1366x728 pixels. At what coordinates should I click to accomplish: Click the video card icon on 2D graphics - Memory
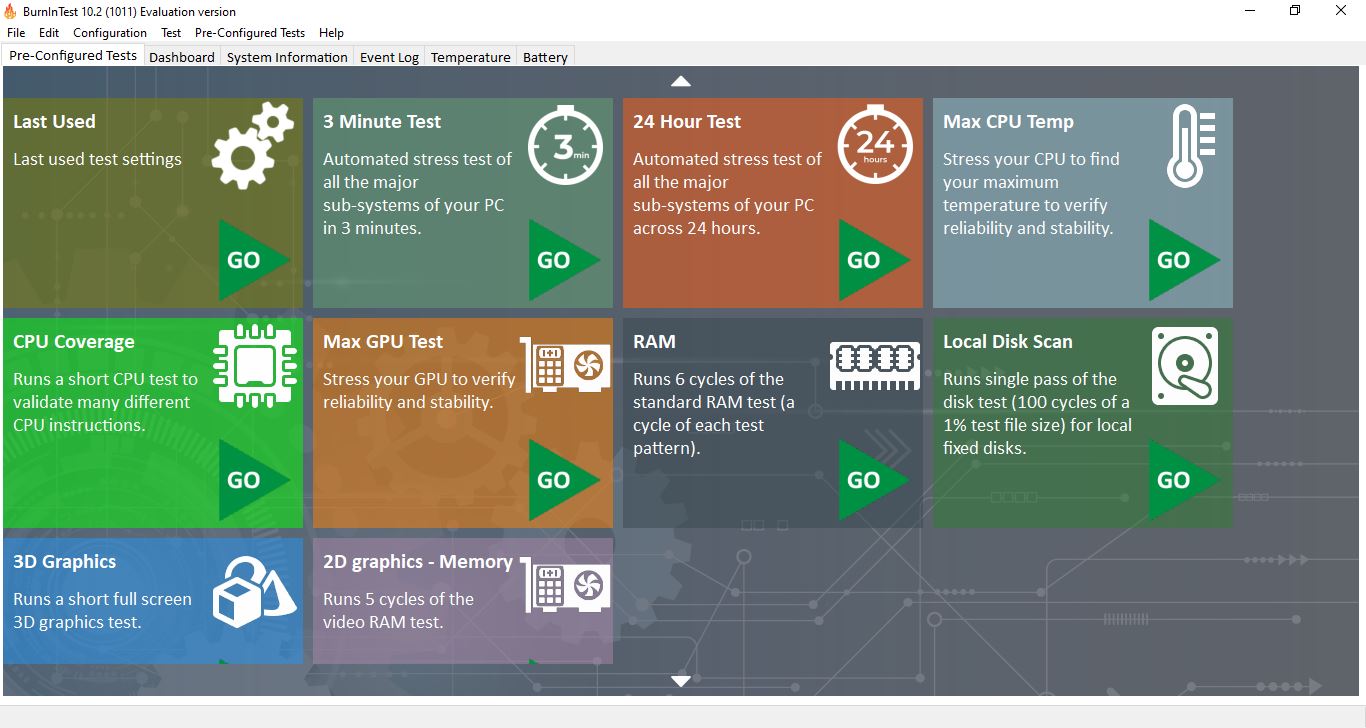(565, 584)
